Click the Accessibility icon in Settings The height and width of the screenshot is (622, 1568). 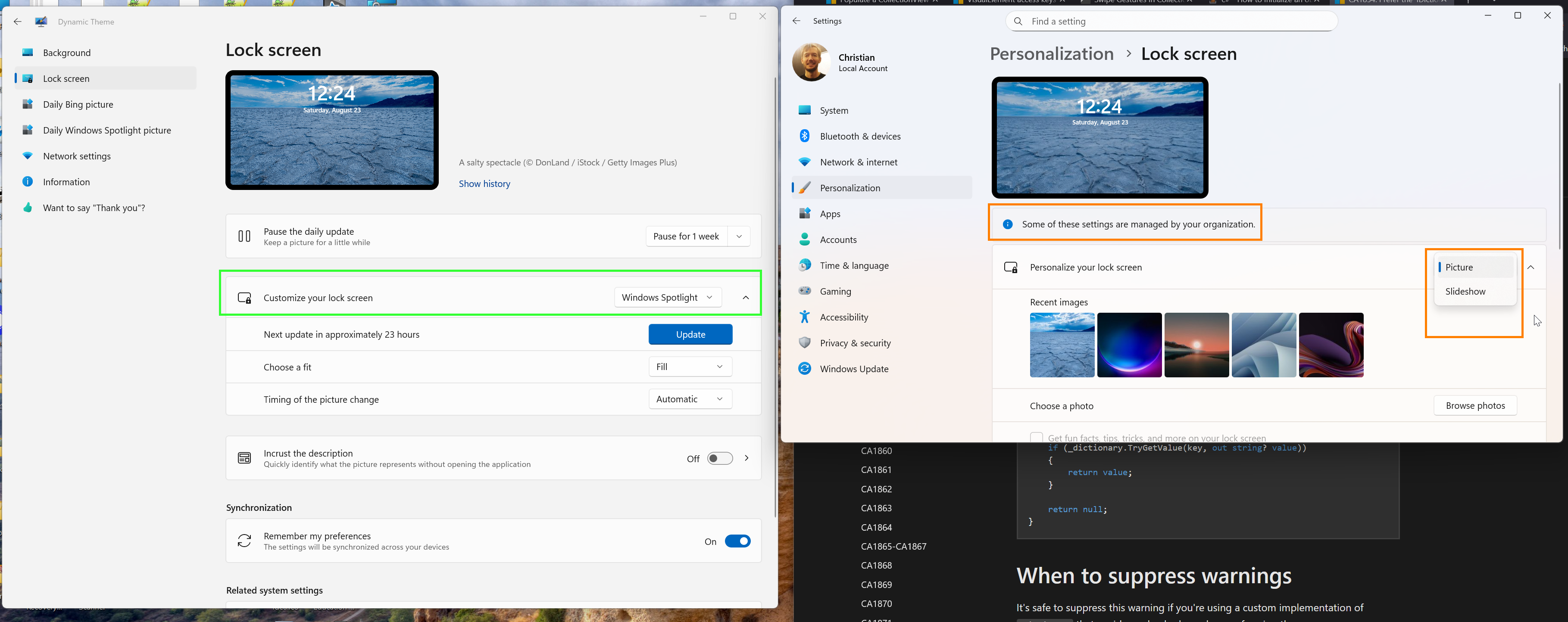point(805,317)
